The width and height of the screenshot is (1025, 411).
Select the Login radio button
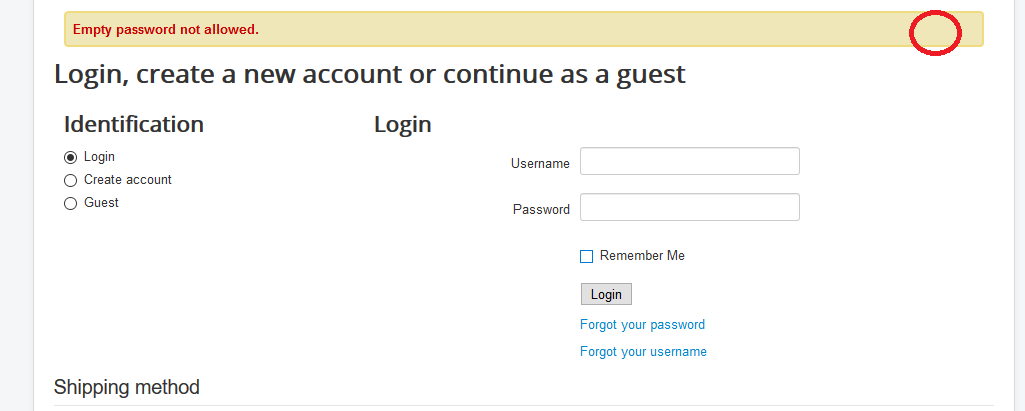tap(70, 157)
